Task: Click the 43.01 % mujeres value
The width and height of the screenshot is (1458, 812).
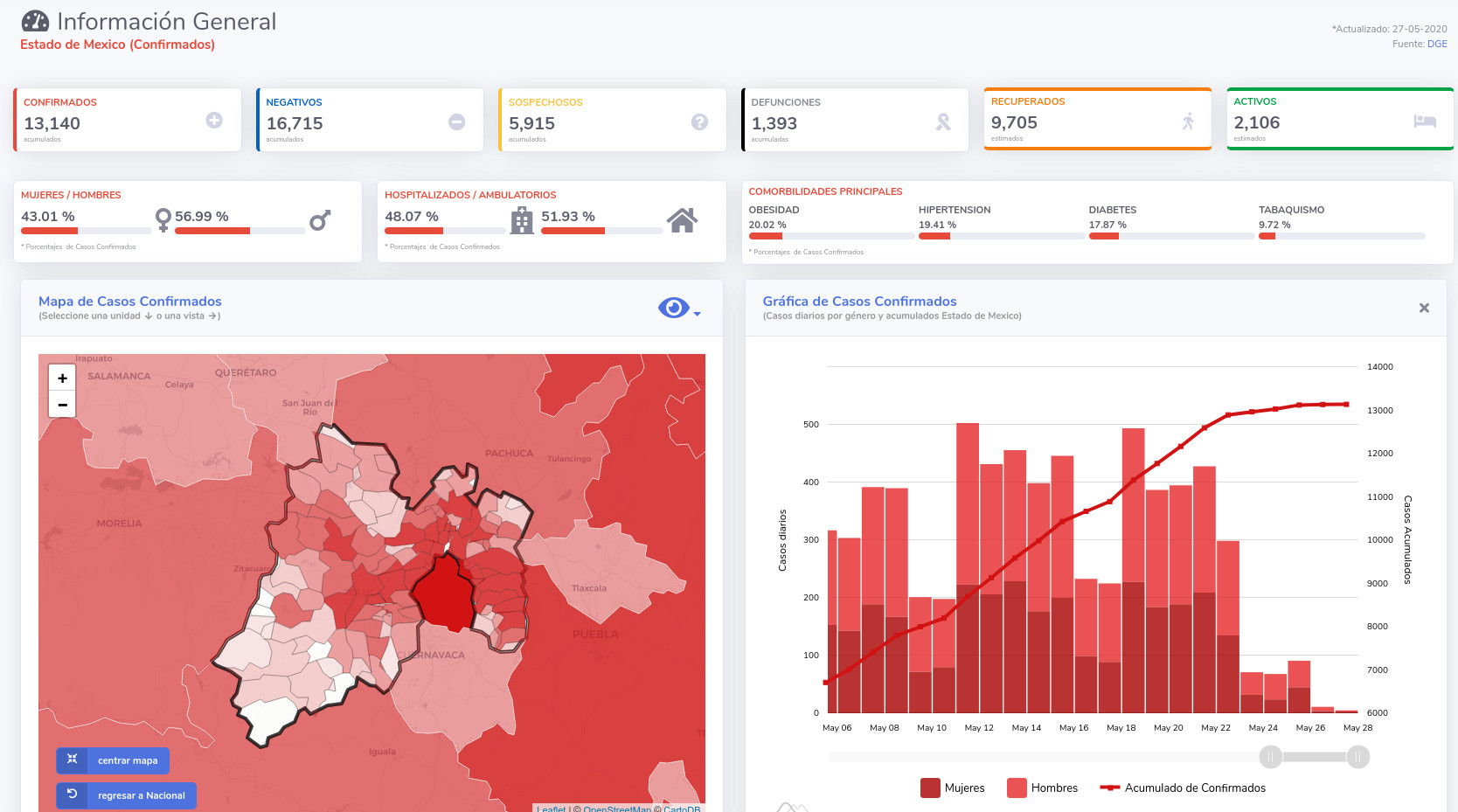Action: pos(48,216)
